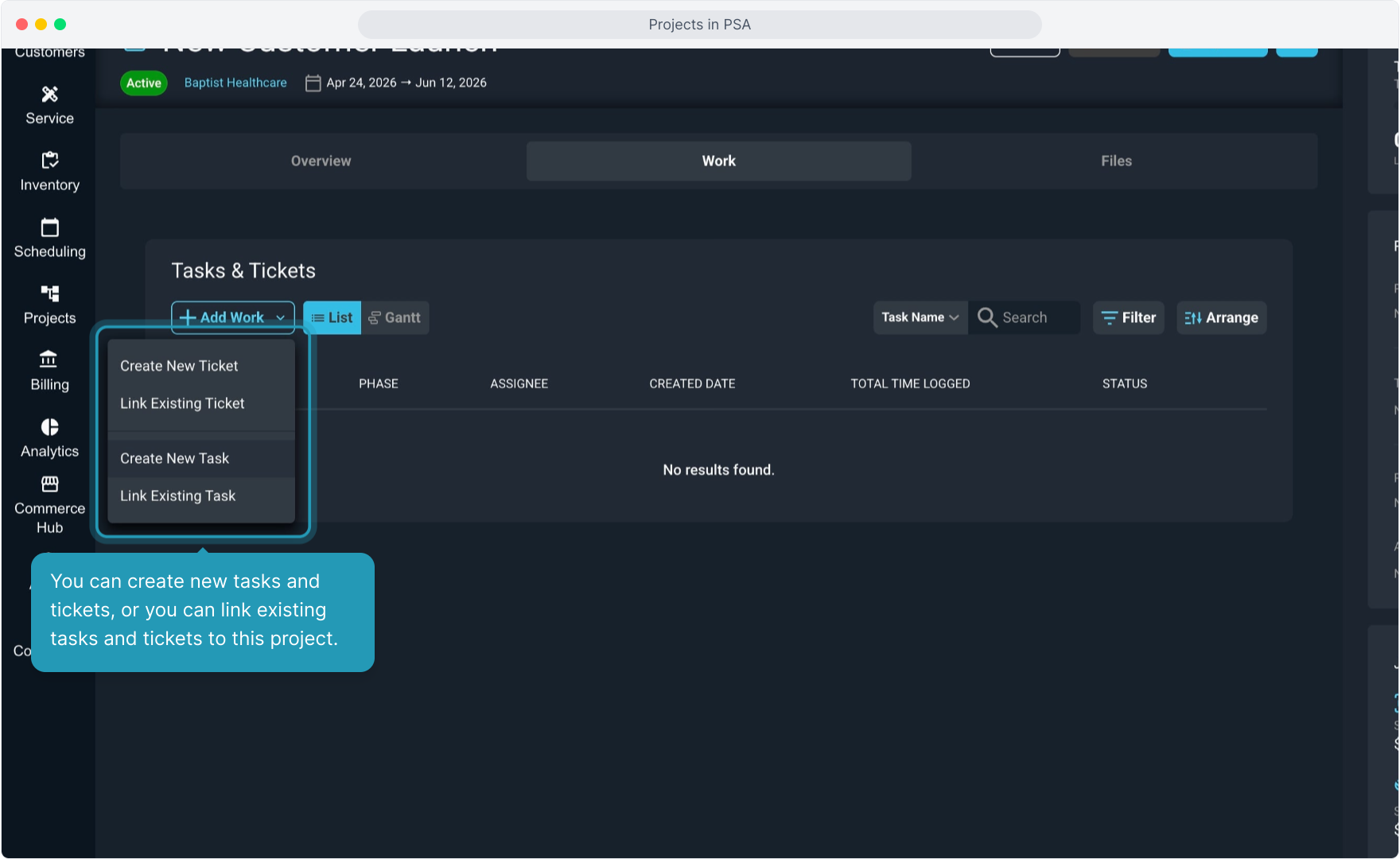Select Create New Ticket

click(x=201, y=366)
